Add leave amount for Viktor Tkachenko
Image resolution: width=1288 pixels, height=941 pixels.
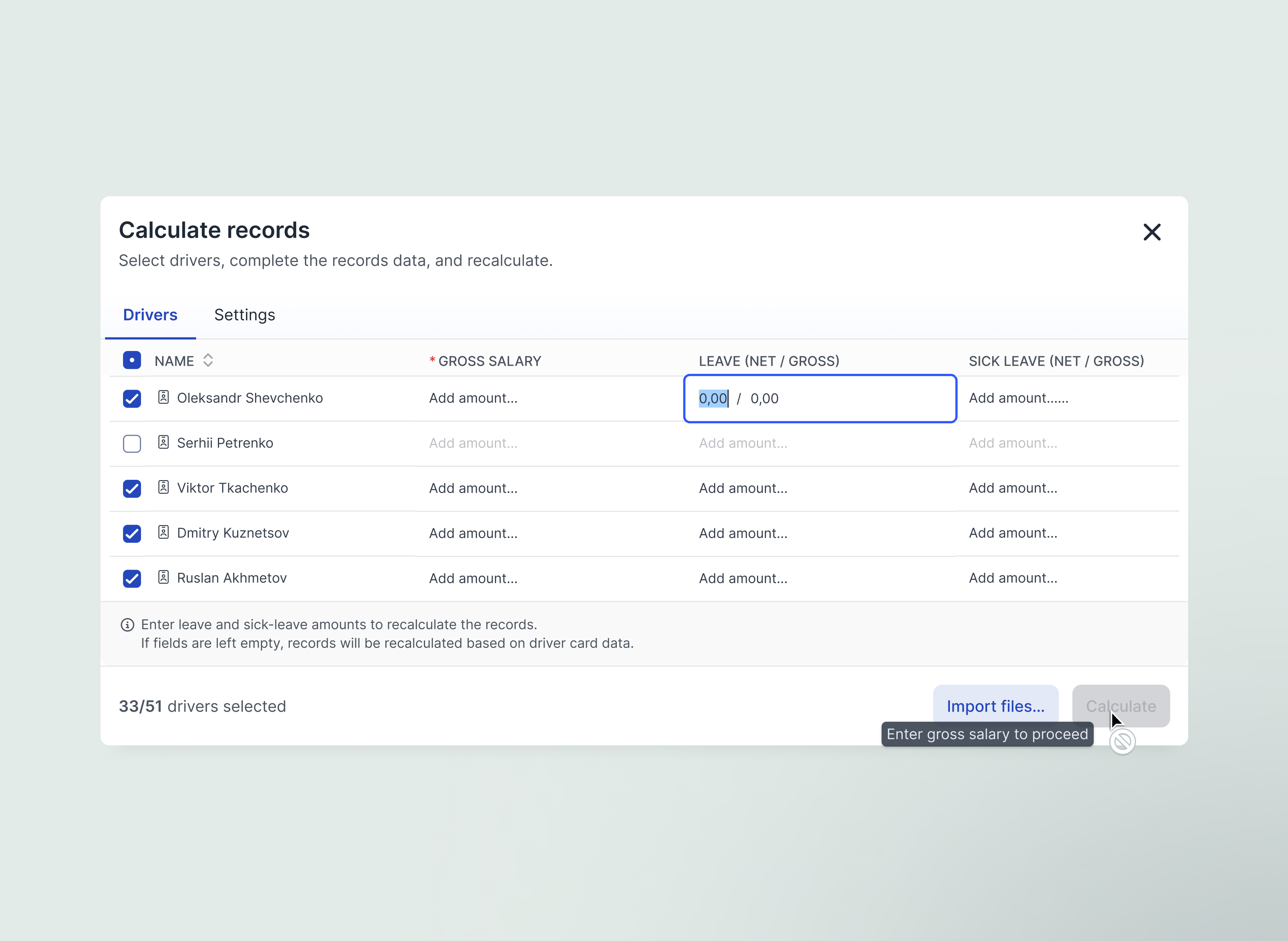pos(743,488)
